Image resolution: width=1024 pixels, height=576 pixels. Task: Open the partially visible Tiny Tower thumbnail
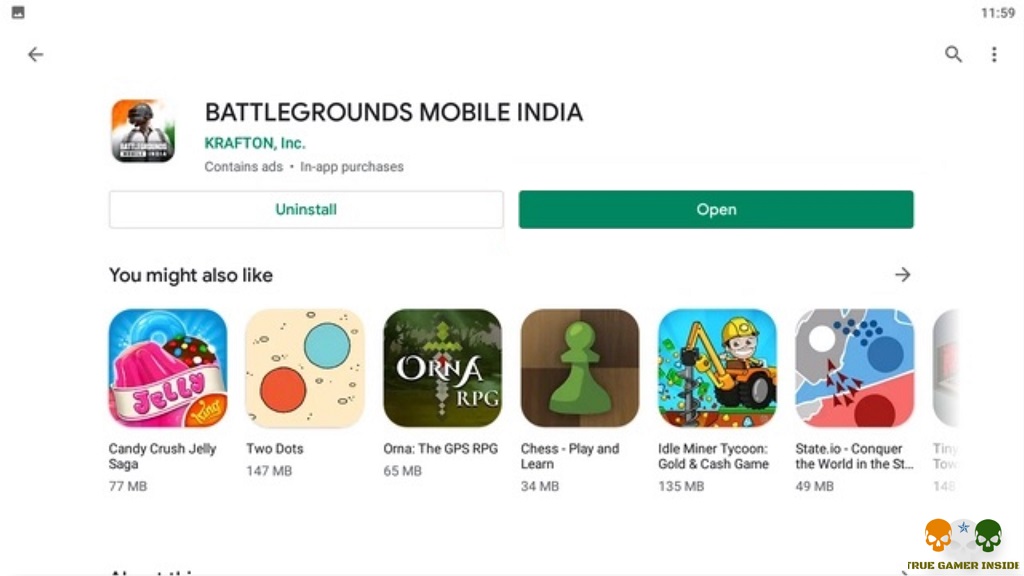946,368
